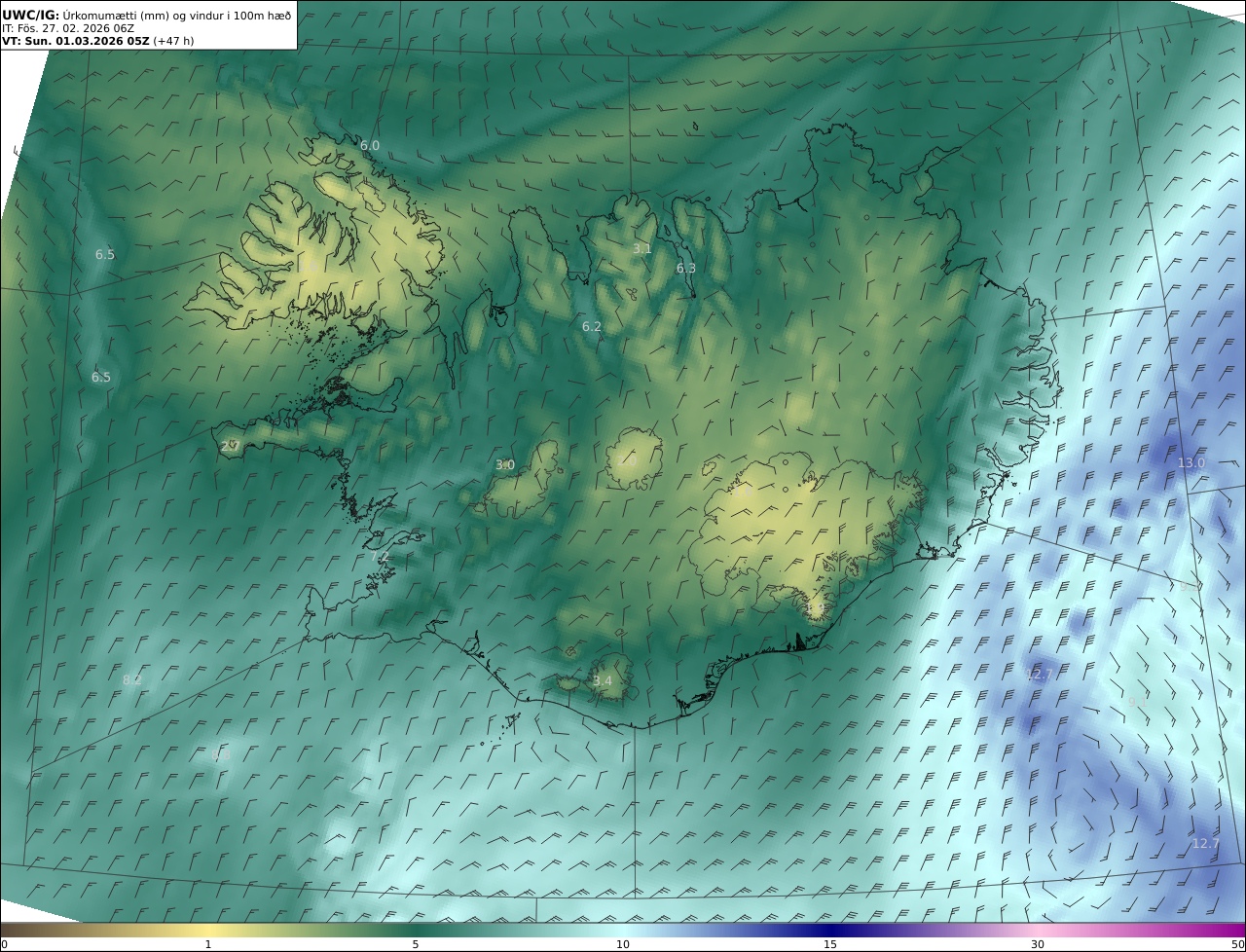1246x952 pixels.
Task: Select the 2.7 label on Snæfellsnes peninsula
Action: [x=230, y=447]
